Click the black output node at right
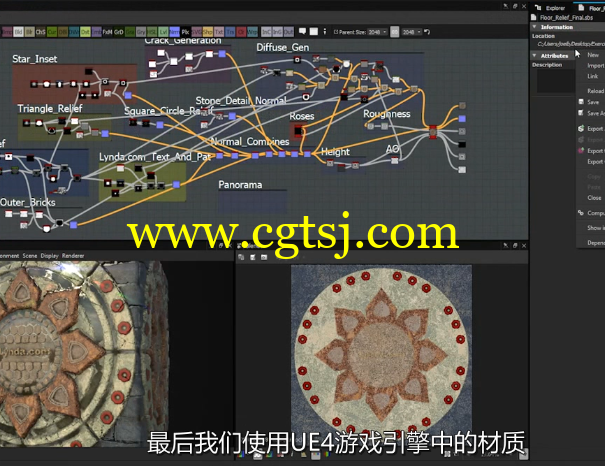The width and height of the screenshot is (605, 466). click(x=462, y=145)
